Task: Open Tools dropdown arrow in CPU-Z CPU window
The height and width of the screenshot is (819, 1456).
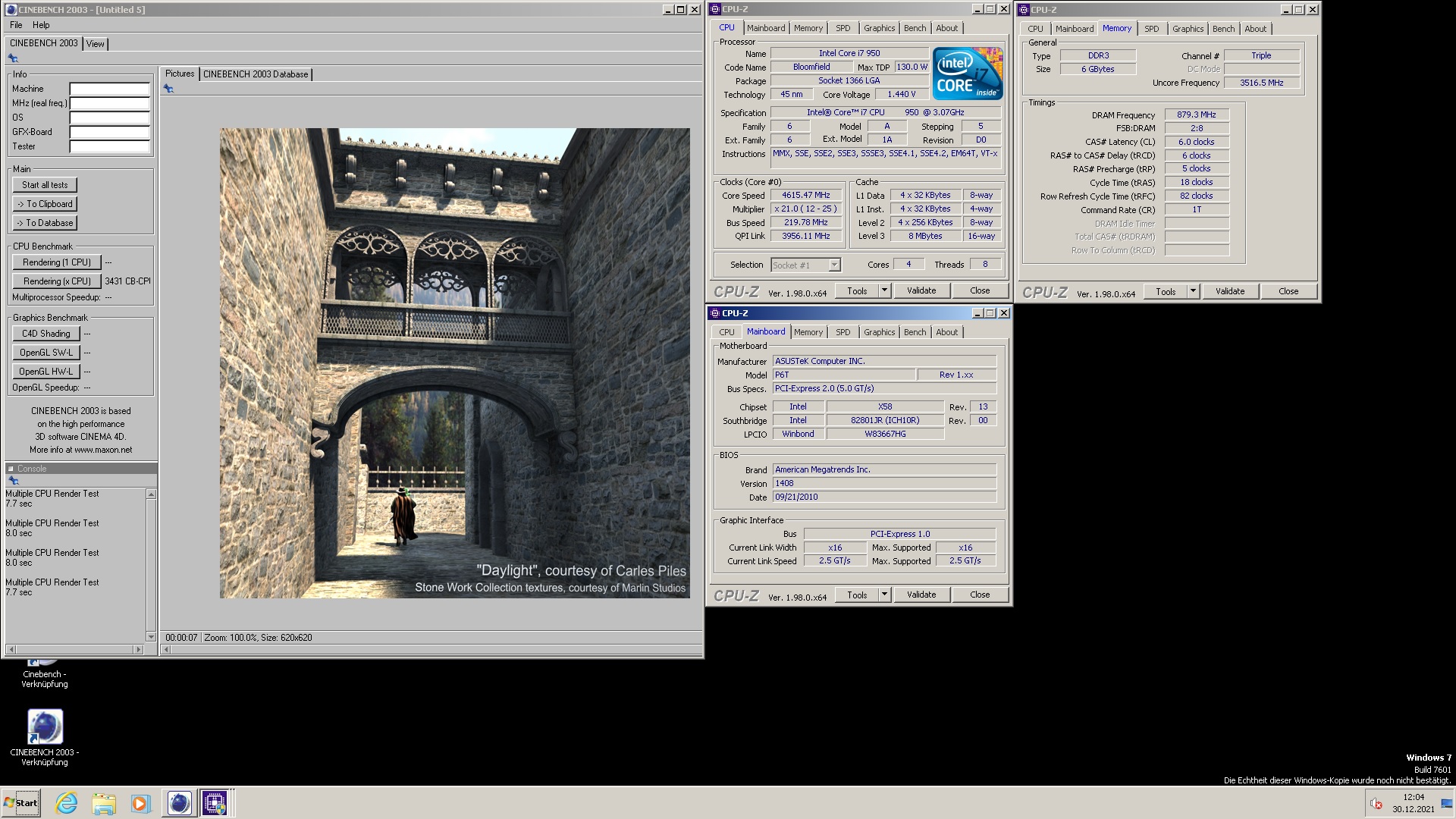Action: 884,290
